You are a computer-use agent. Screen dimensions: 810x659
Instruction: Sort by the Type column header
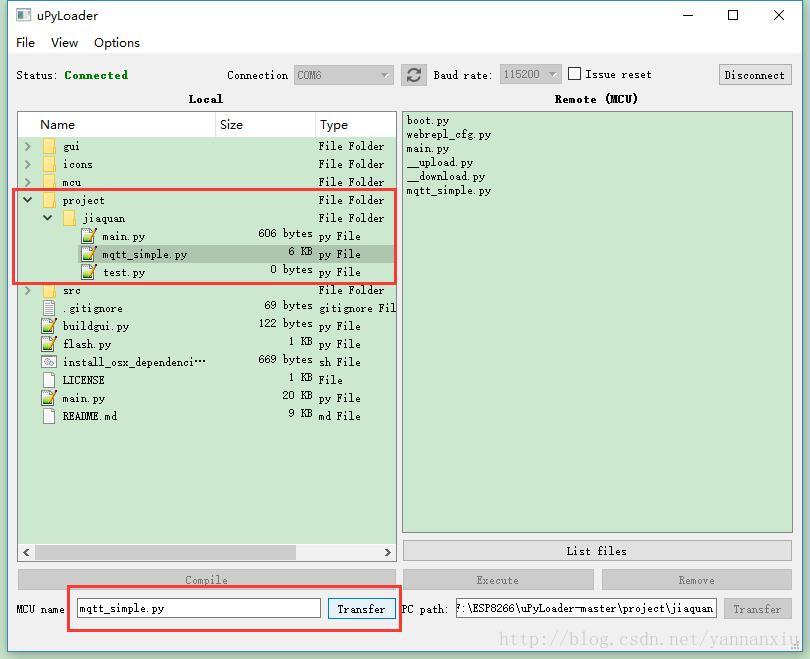pyautogui.click(x=355, y=124)
